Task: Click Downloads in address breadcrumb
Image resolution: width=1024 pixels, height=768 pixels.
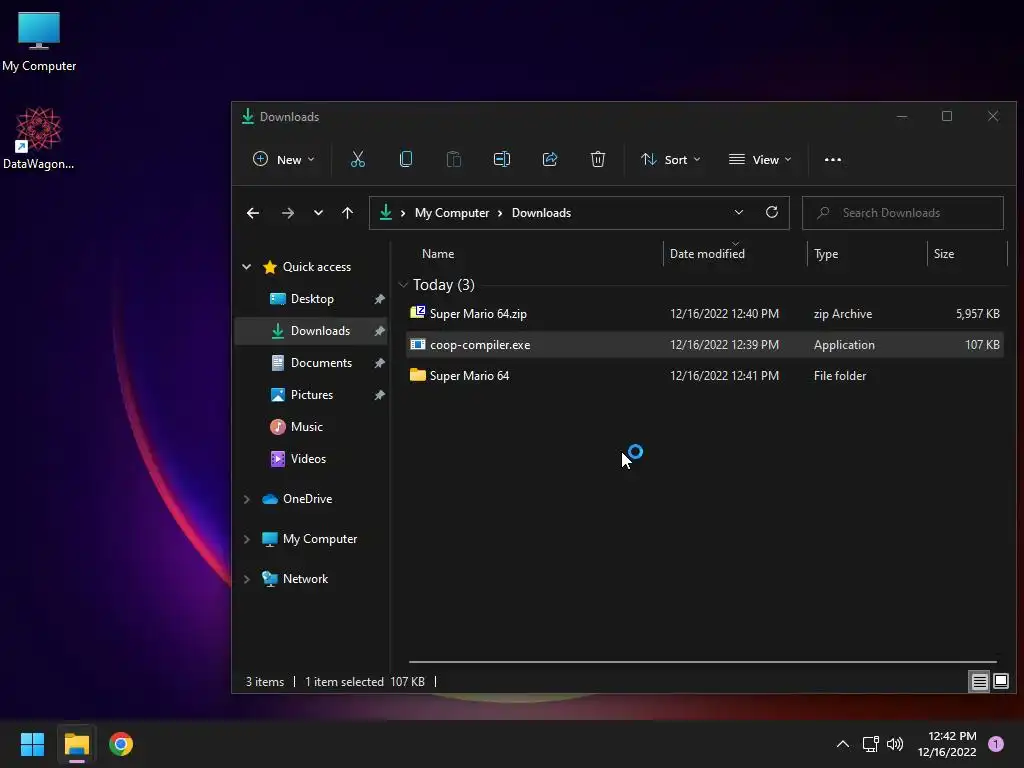Action: point(541,213)
